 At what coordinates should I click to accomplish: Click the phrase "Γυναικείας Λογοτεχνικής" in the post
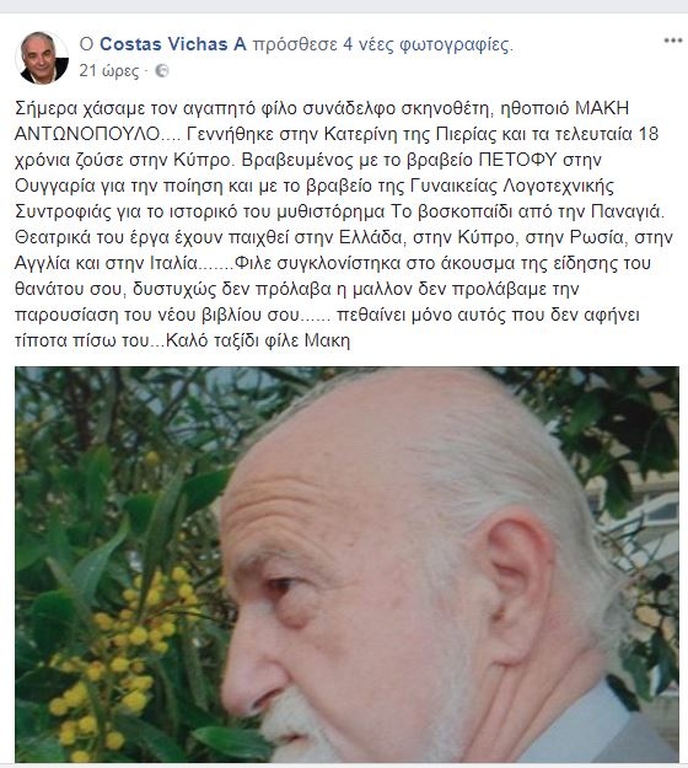509,186
